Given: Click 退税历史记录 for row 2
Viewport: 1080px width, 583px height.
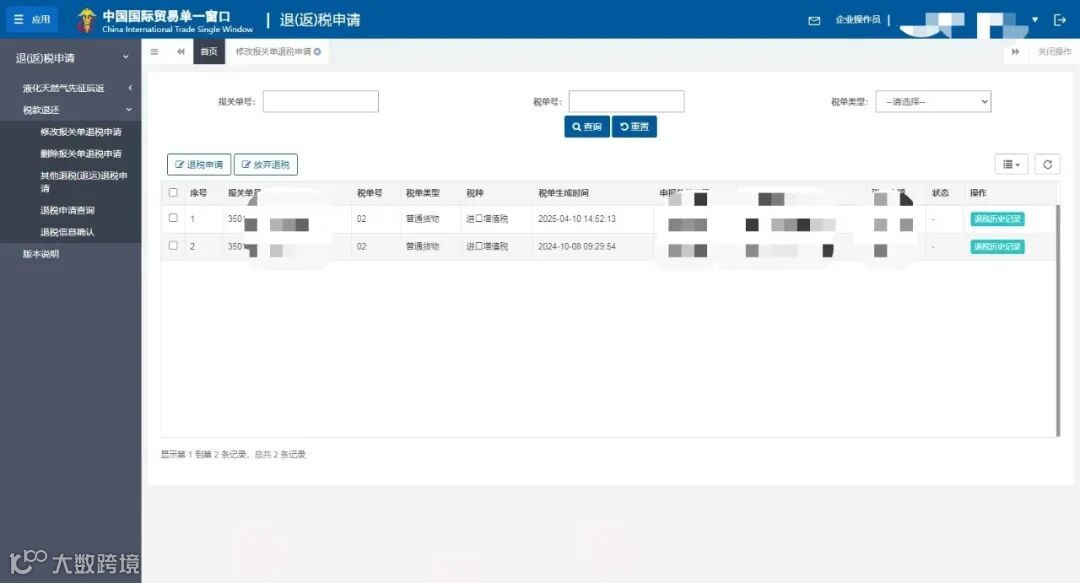Looking at the screenshot, I should 997,247.
